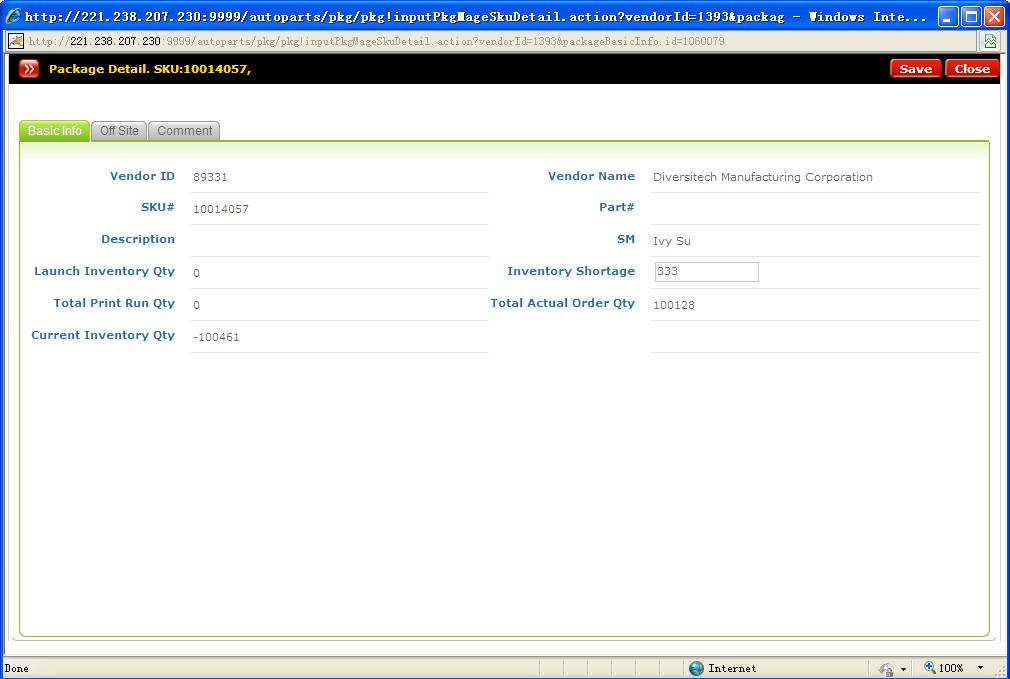Click the SKU number value 10014057
1010x679 pixels.
[221, 209]
